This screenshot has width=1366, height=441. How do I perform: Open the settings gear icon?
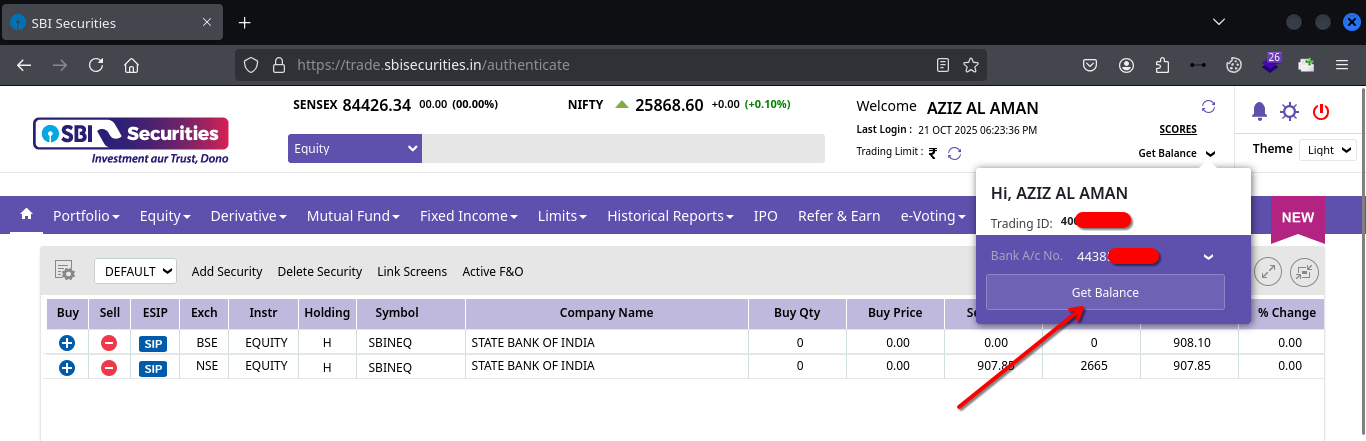tap(1289, 112)
